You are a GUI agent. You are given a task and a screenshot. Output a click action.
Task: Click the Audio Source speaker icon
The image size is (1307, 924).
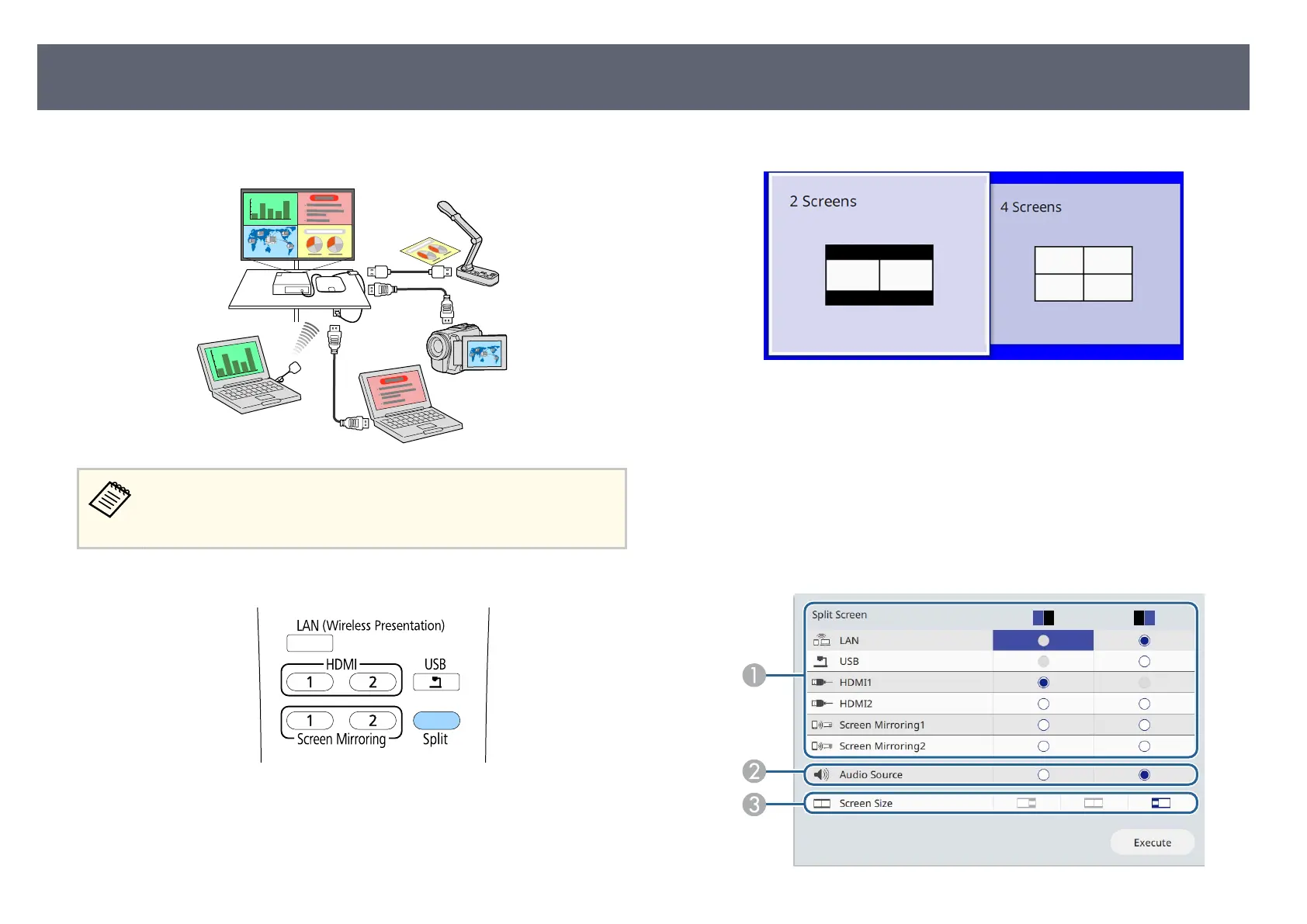(821, 774)
